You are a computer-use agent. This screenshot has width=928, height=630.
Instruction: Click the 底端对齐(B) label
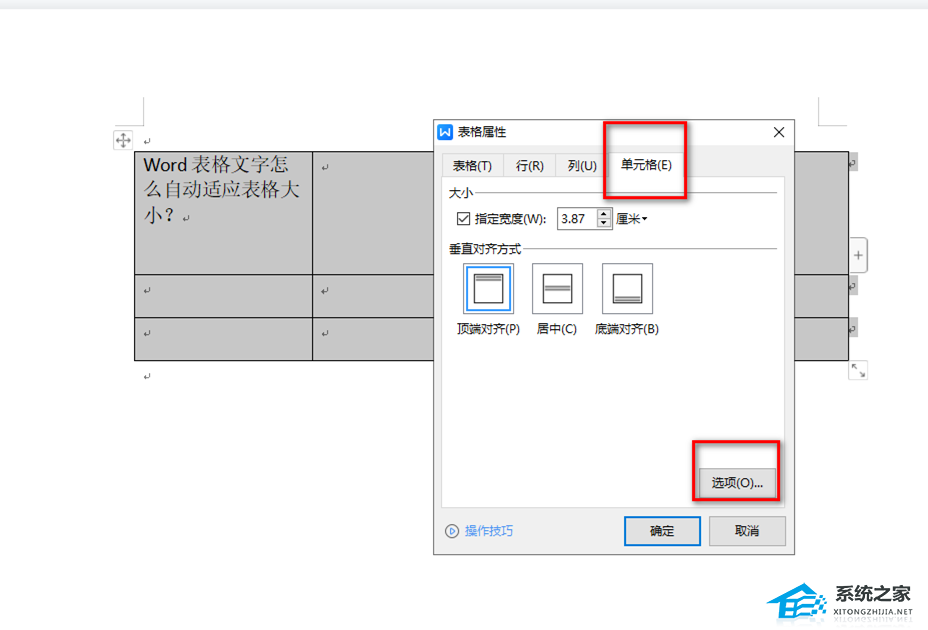(627, 329)
